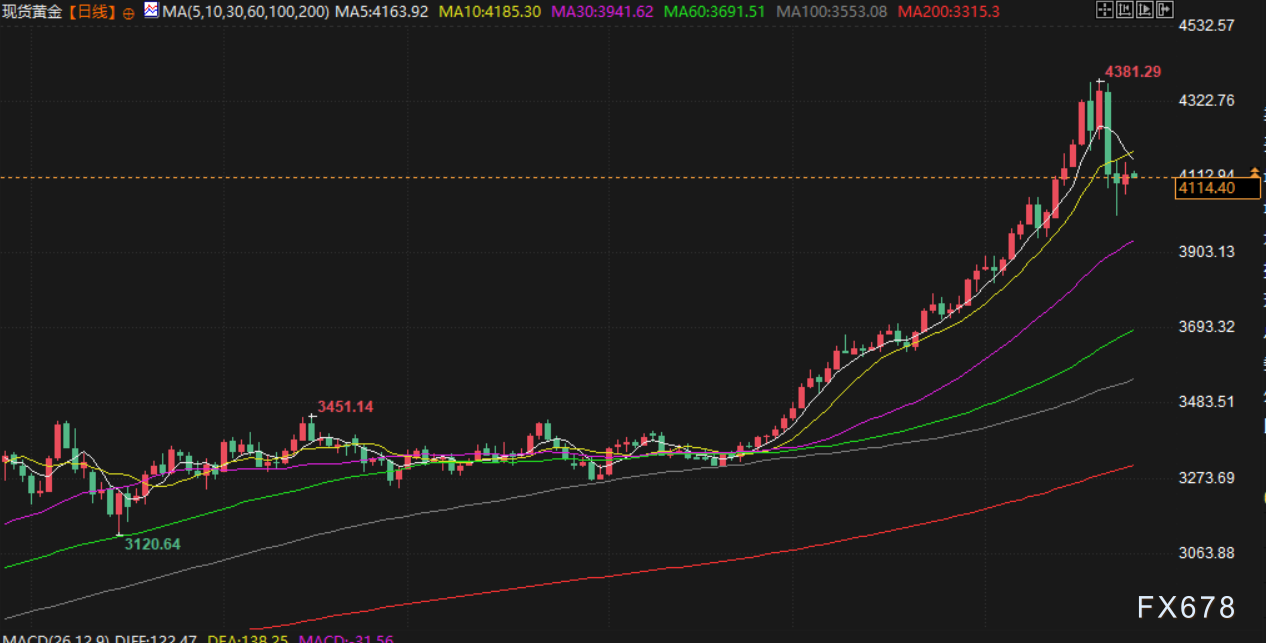
Task: Click the MA5:4163.92 legend value
Action: (x=382, y=12)
